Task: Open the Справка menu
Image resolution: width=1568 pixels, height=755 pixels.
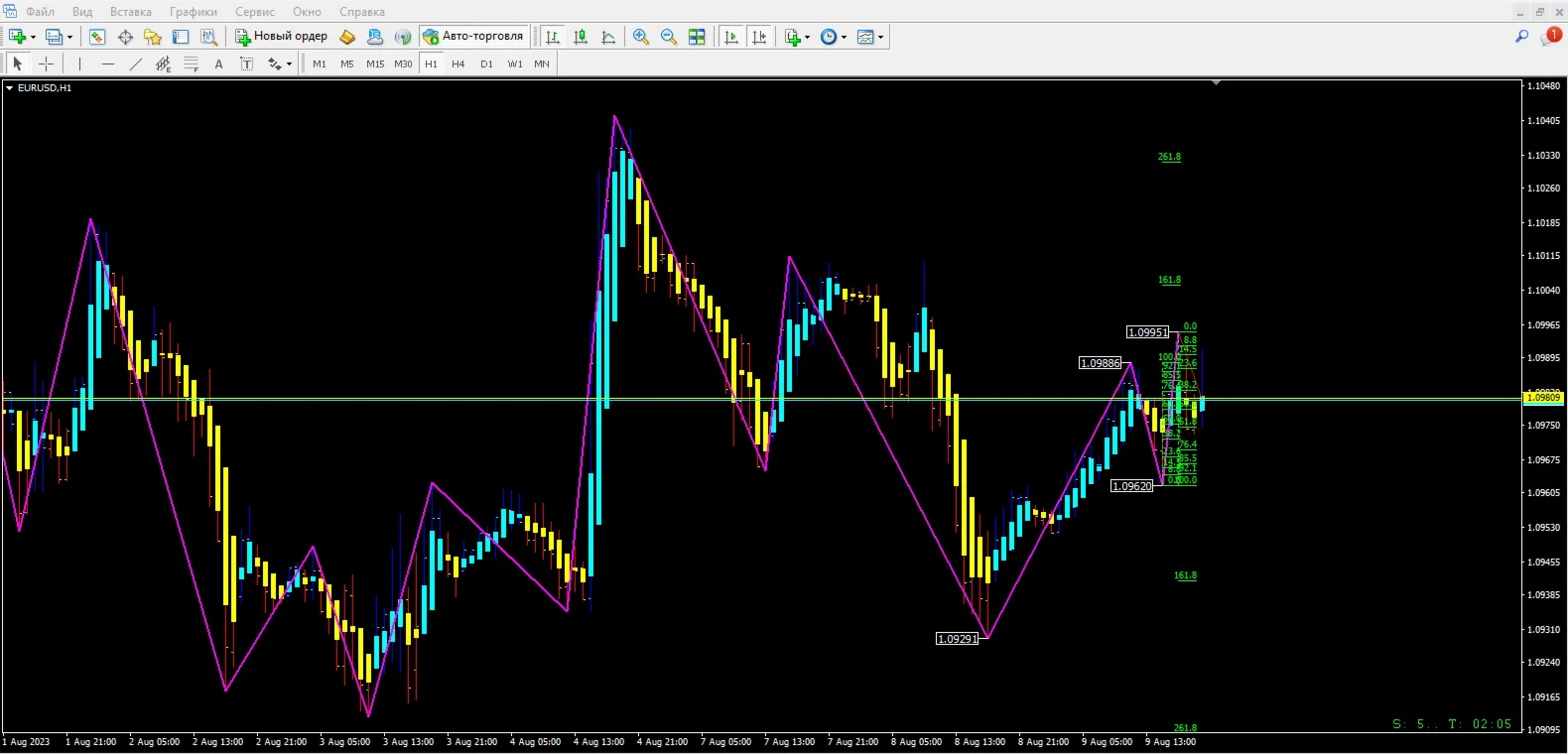Action: tap(362, 12)
